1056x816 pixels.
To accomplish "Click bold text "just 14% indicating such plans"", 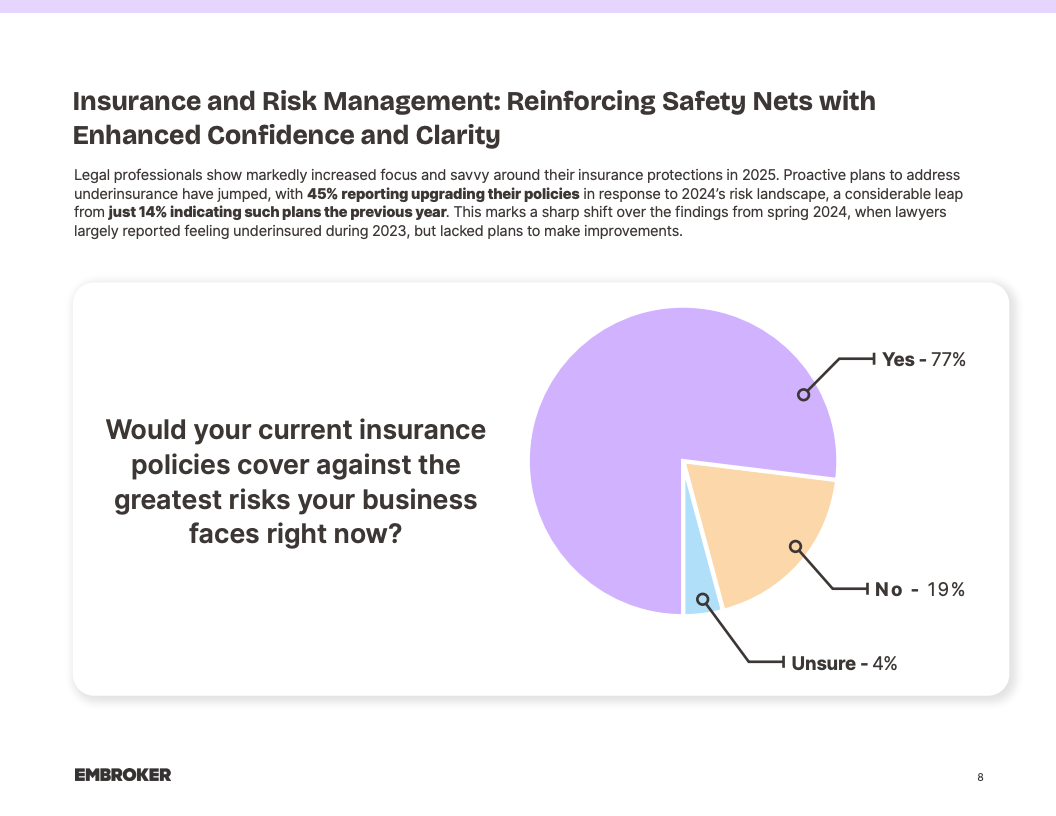I will coord(277,212).
